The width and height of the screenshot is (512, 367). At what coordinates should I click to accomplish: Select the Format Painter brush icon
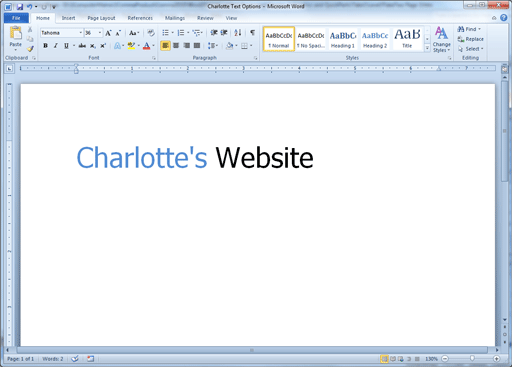click(30, 49)
